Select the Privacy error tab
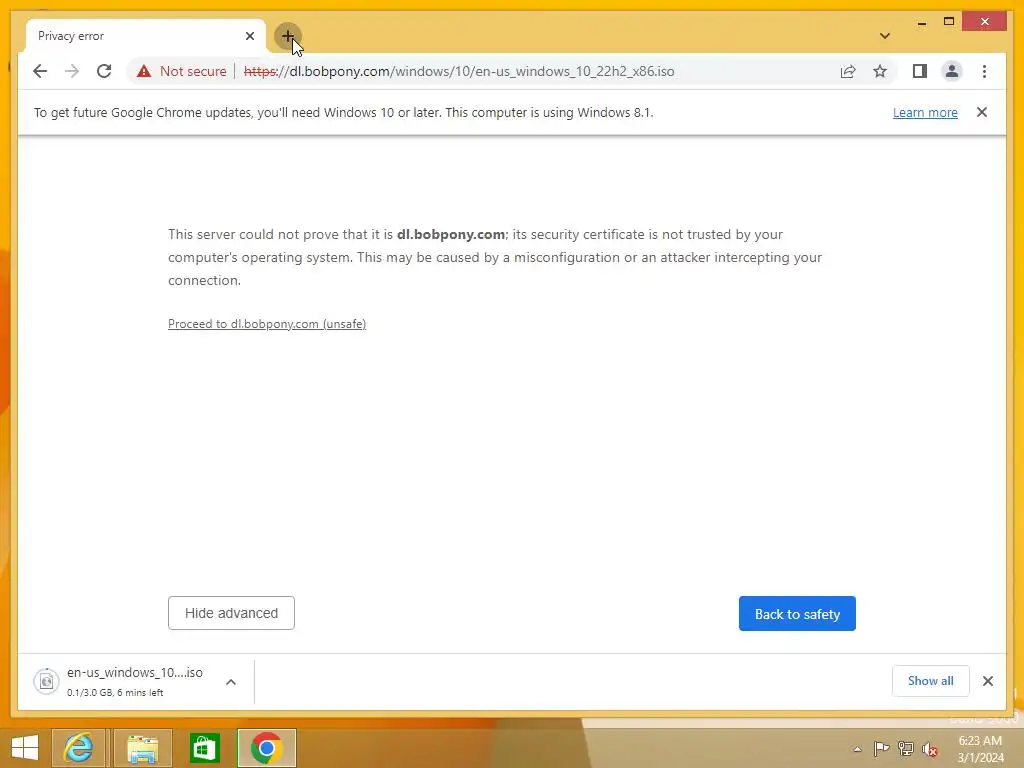The image size is (1024, 768). click(x=146, y=36)
